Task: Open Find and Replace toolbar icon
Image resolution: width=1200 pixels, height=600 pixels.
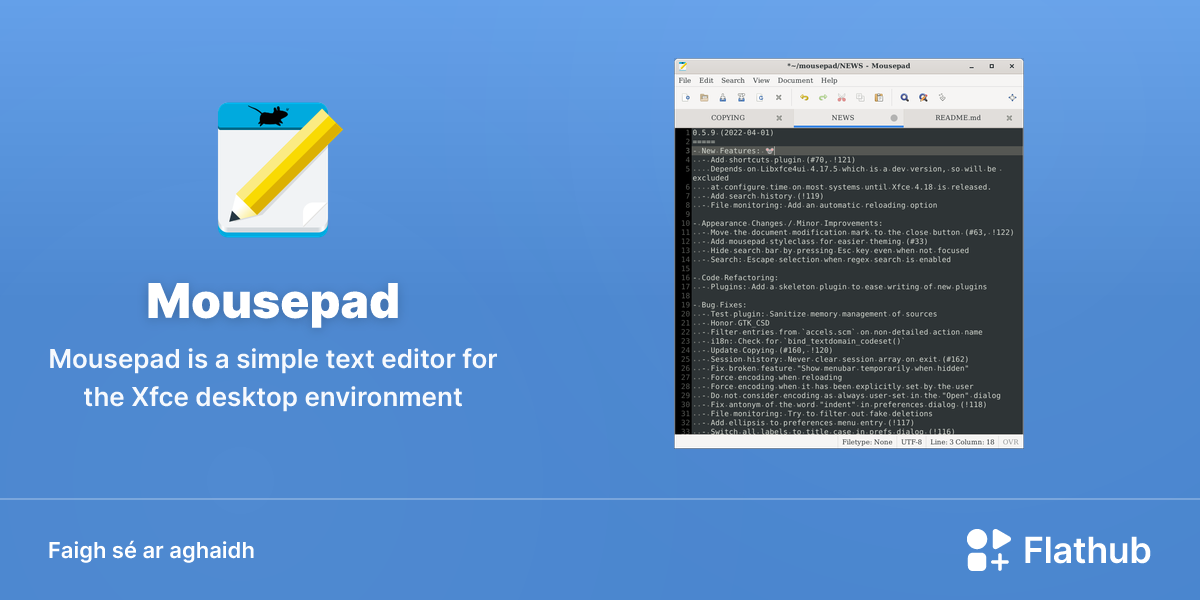Action: pyautogui.click(x=923, y=98)
